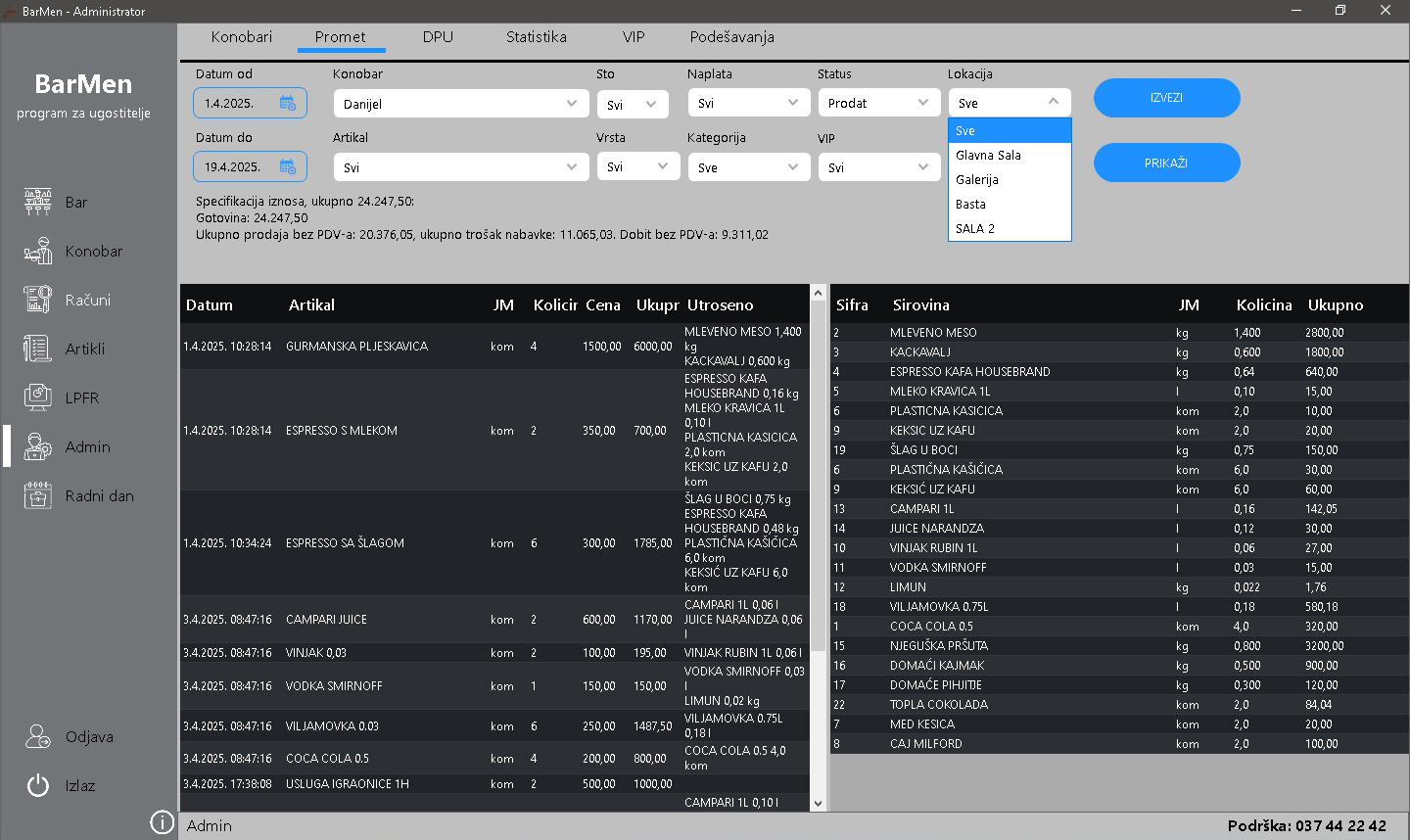Open the LPFR module icon
This screenshot has height=840, width=1410.
click(x=37, y=397)
